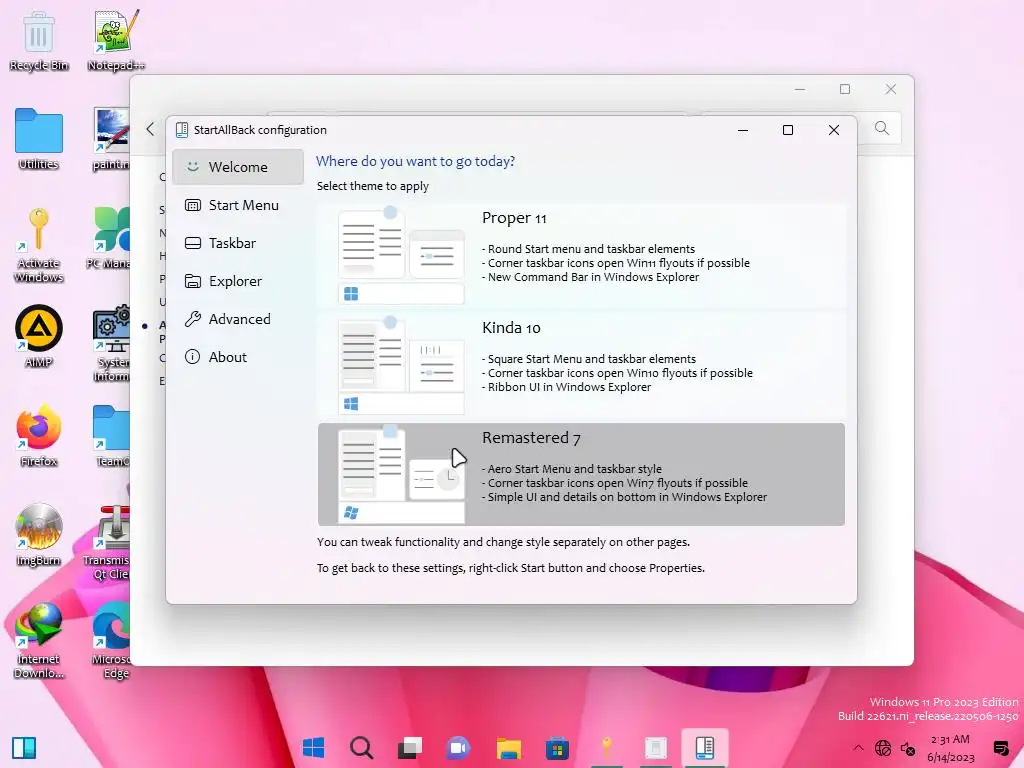Image resolution: width=1024 pixels, height=768 pixels.
Task: Click the search icon in the background window
Action: tap(882, 128)
